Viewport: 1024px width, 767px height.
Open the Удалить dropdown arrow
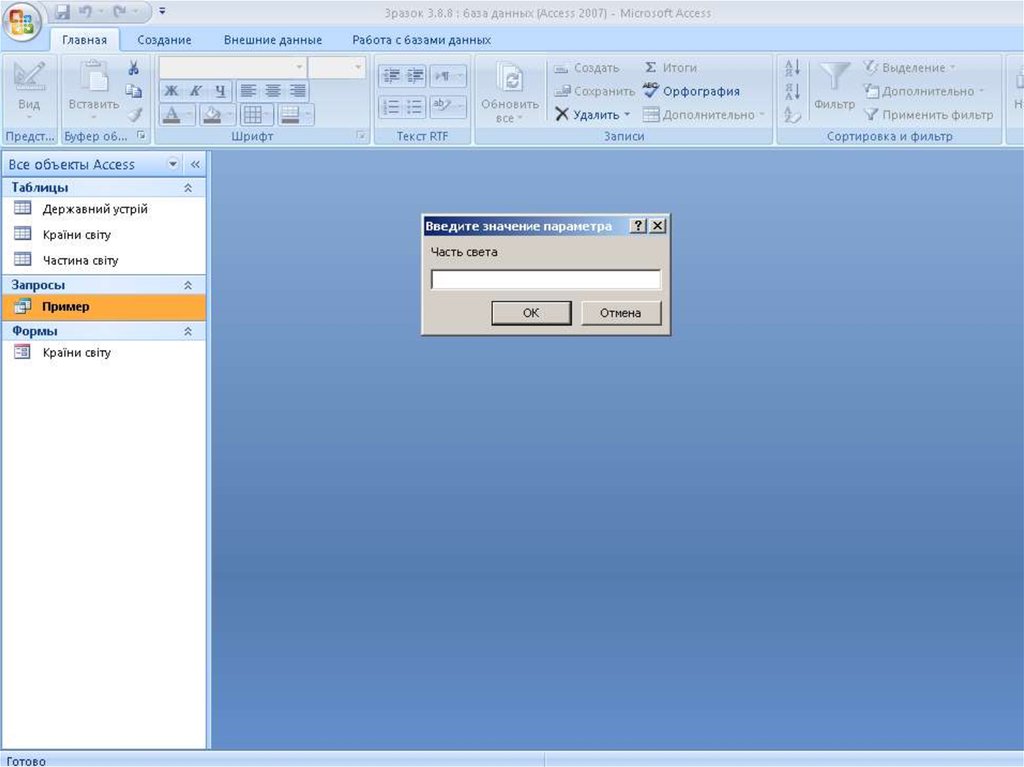click(x=627, y=115)
